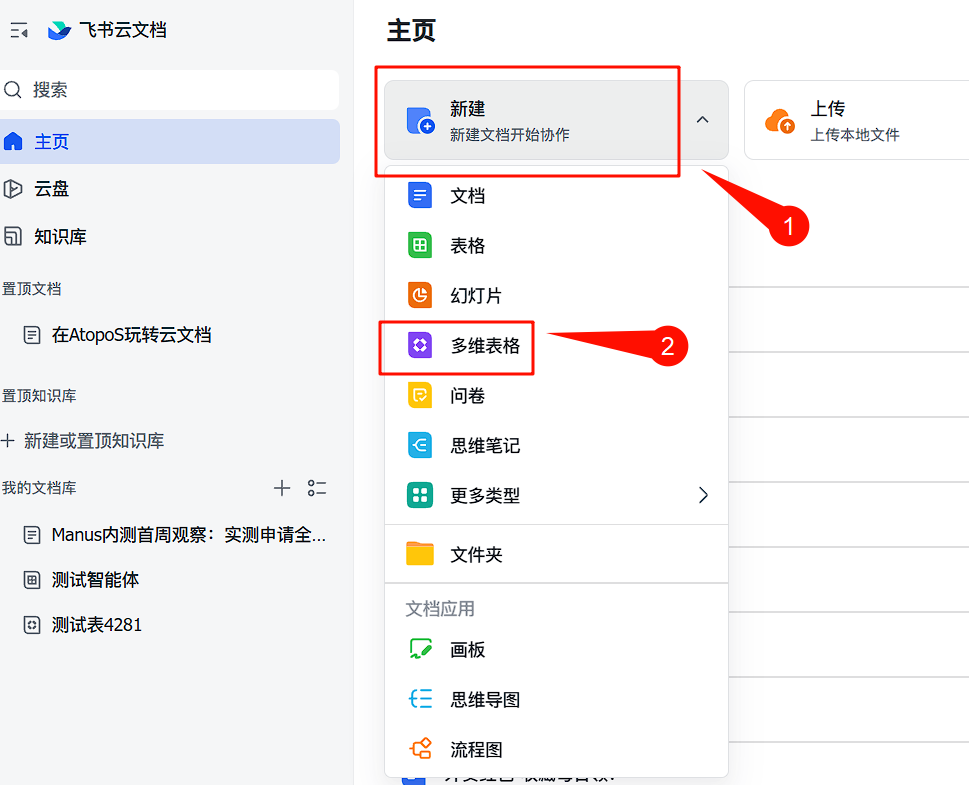969x785 pixels.
Task: Click the yellow 文件夹 icon
Action: (420, 554)
